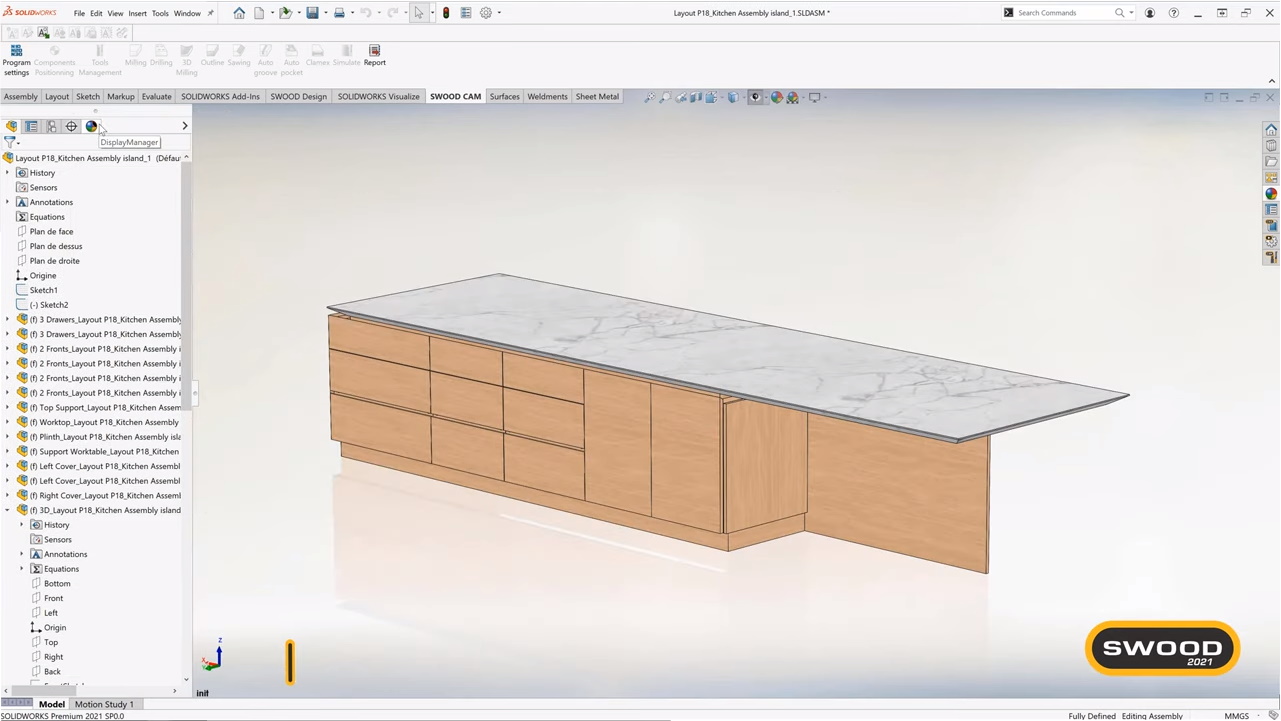Toggle the Select cursor tool
Image resolution: width=1281 pixels, height=721 pixels.
coord(418,13)
